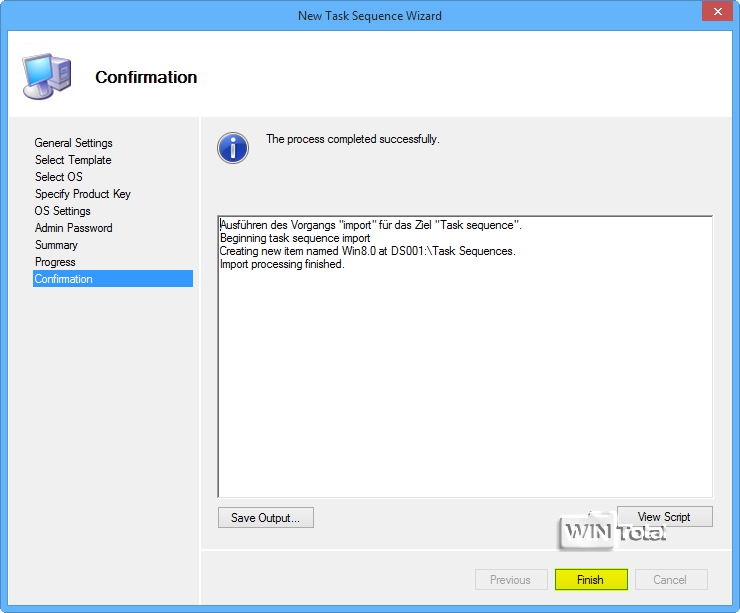Click 'Creating new item named Win8.0' line
Image resolution: width=740 pixels, height=613 pixels.
pyautogui.click(x=368, y=251)
